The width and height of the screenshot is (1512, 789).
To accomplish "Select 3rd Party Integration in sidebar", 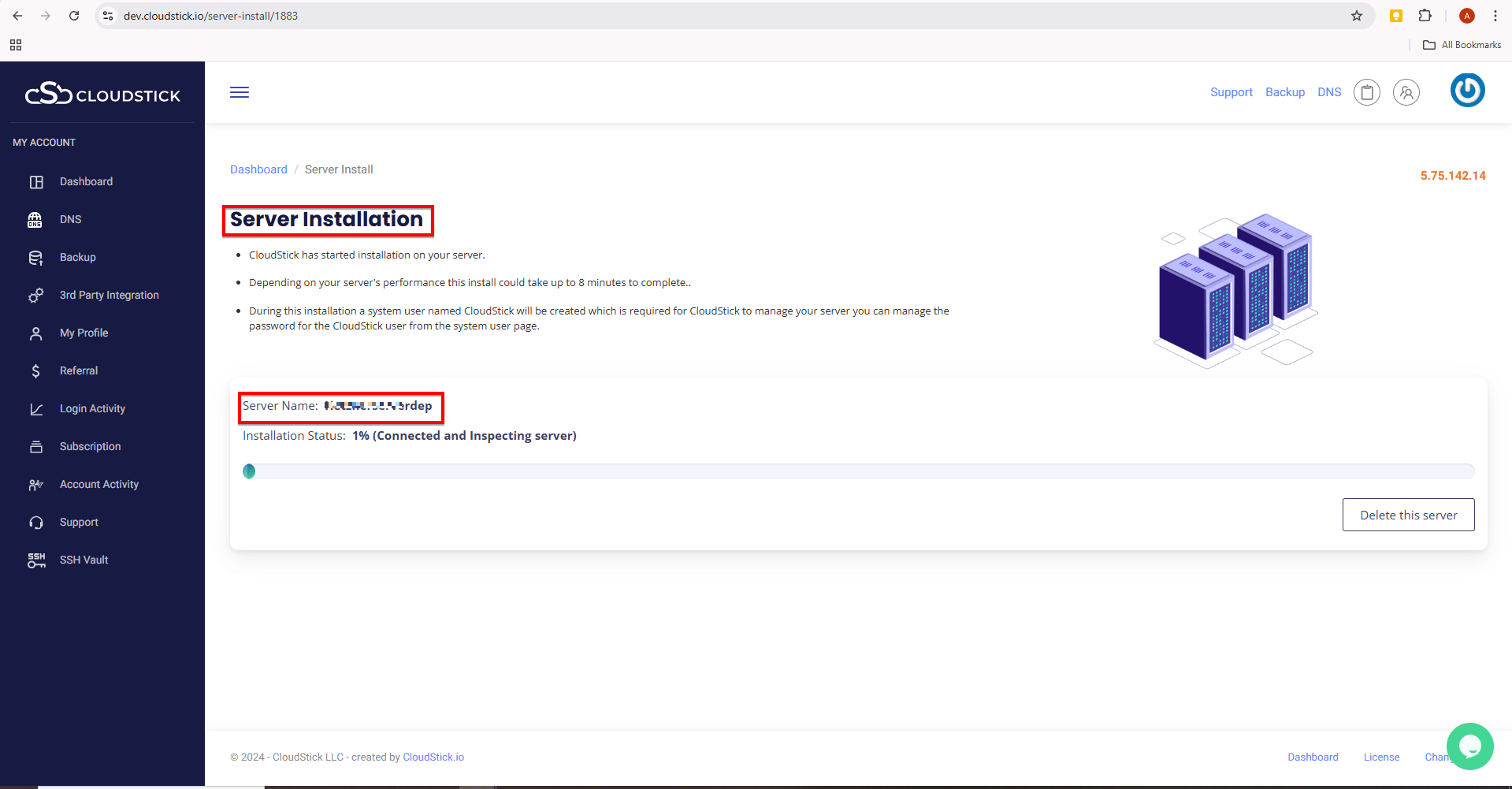I will click(109, 296).
